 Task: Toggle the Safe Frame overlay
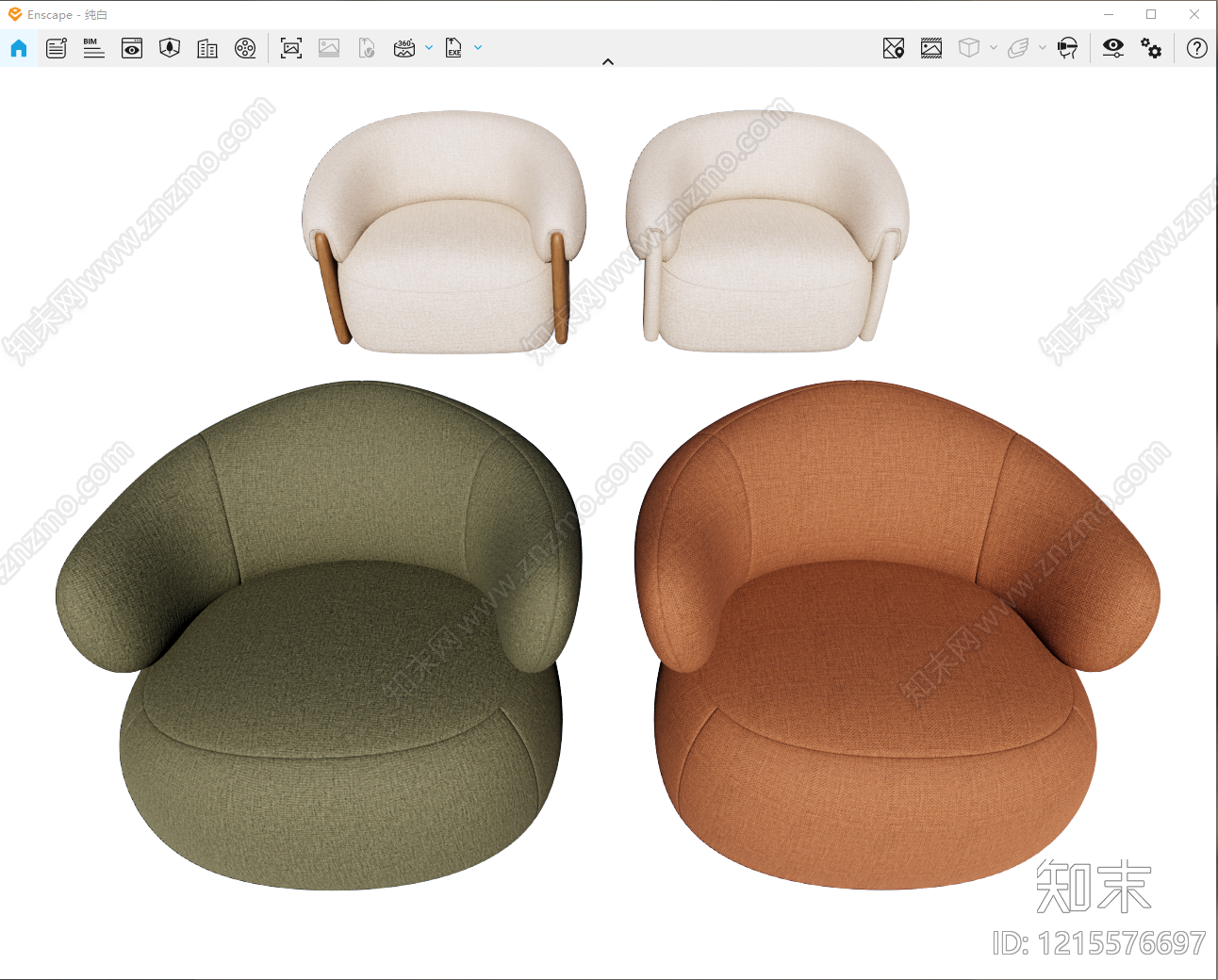931,48
